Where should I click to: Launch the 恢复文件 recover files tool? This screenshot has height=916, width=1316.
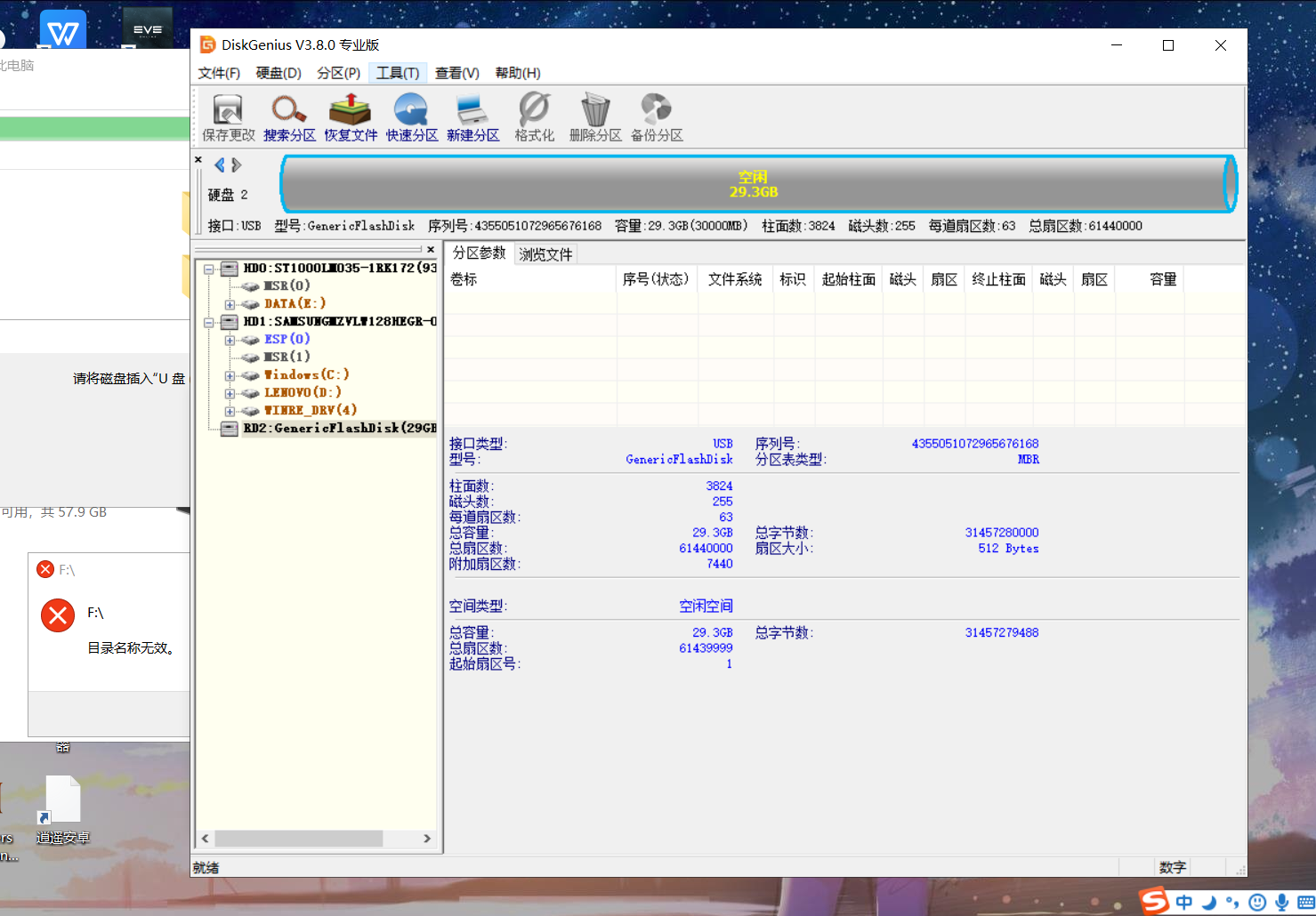click(x=351, y=117)
